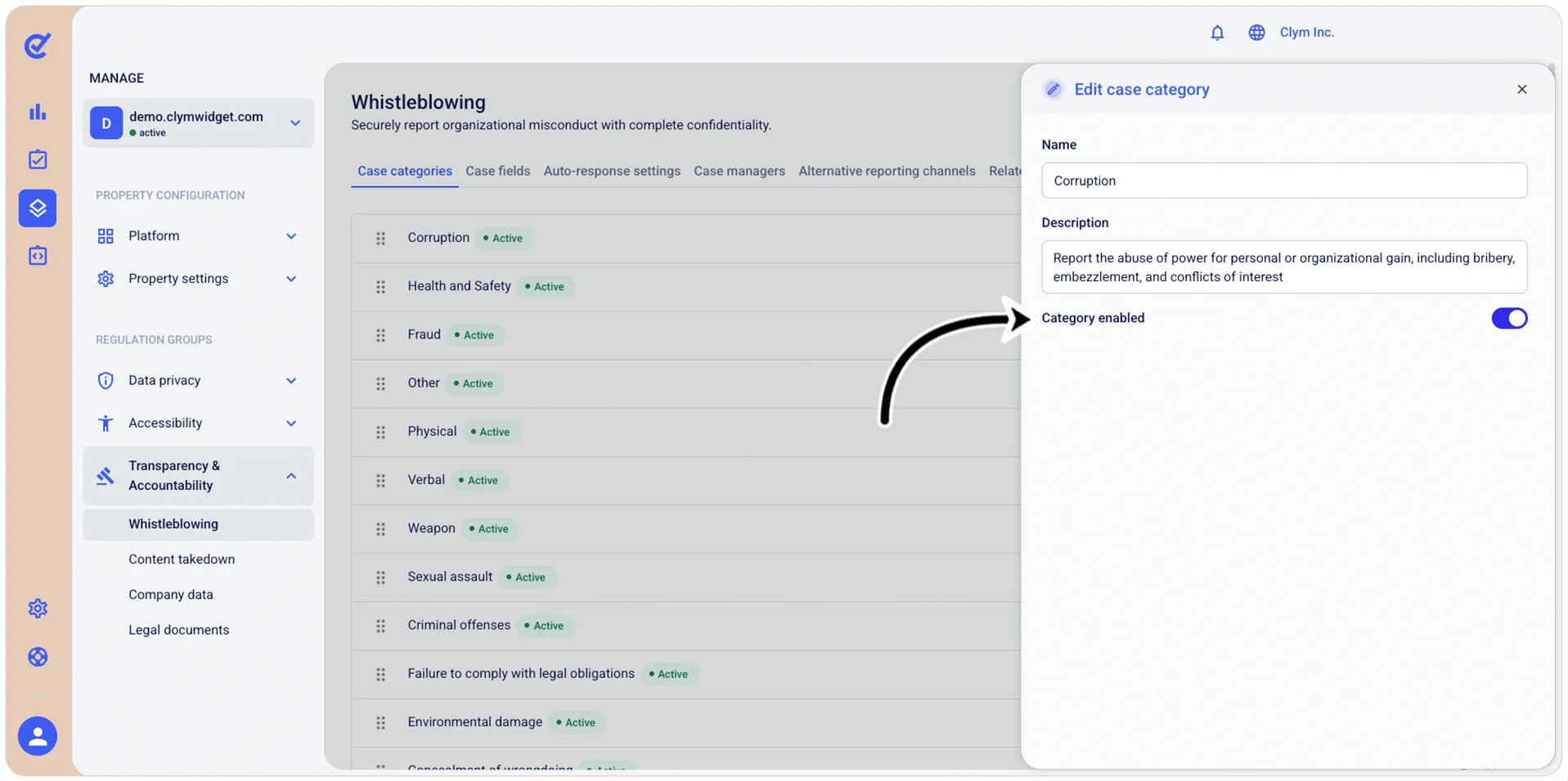Image resolution: width=1568 pixels, height=781 pixels.
Task: Select Failure to comply with legal obligations
Action: point(686,674)
